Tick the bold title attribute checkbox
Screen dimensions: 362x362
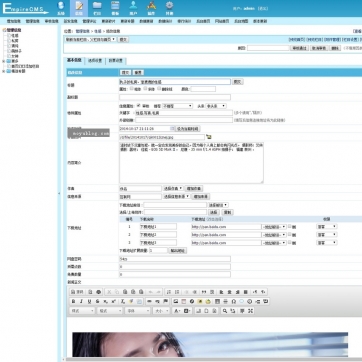(x=132, y=89)
